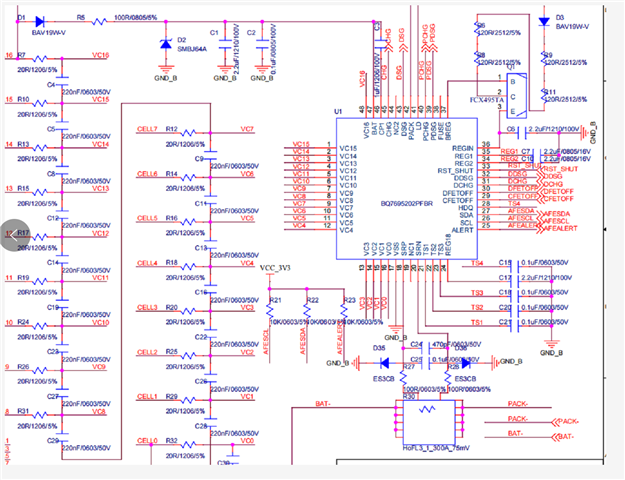The height and width of the screenshot is (480, 625).
Task: Click the CELL0 net label
Action: [x=147, y=440]
